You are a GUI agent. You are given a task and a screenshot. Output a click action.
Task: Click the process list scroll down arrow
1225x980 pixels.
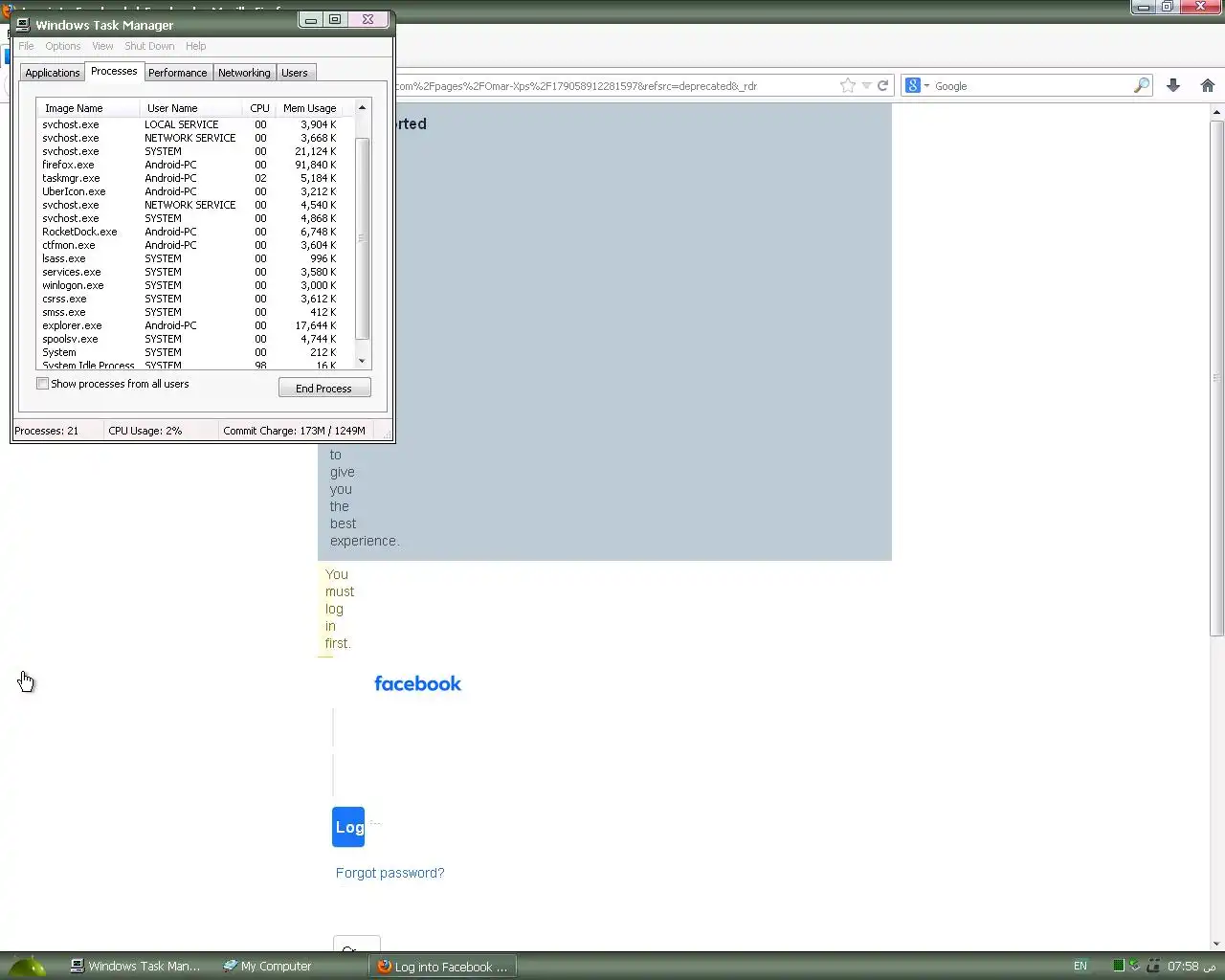362,361
